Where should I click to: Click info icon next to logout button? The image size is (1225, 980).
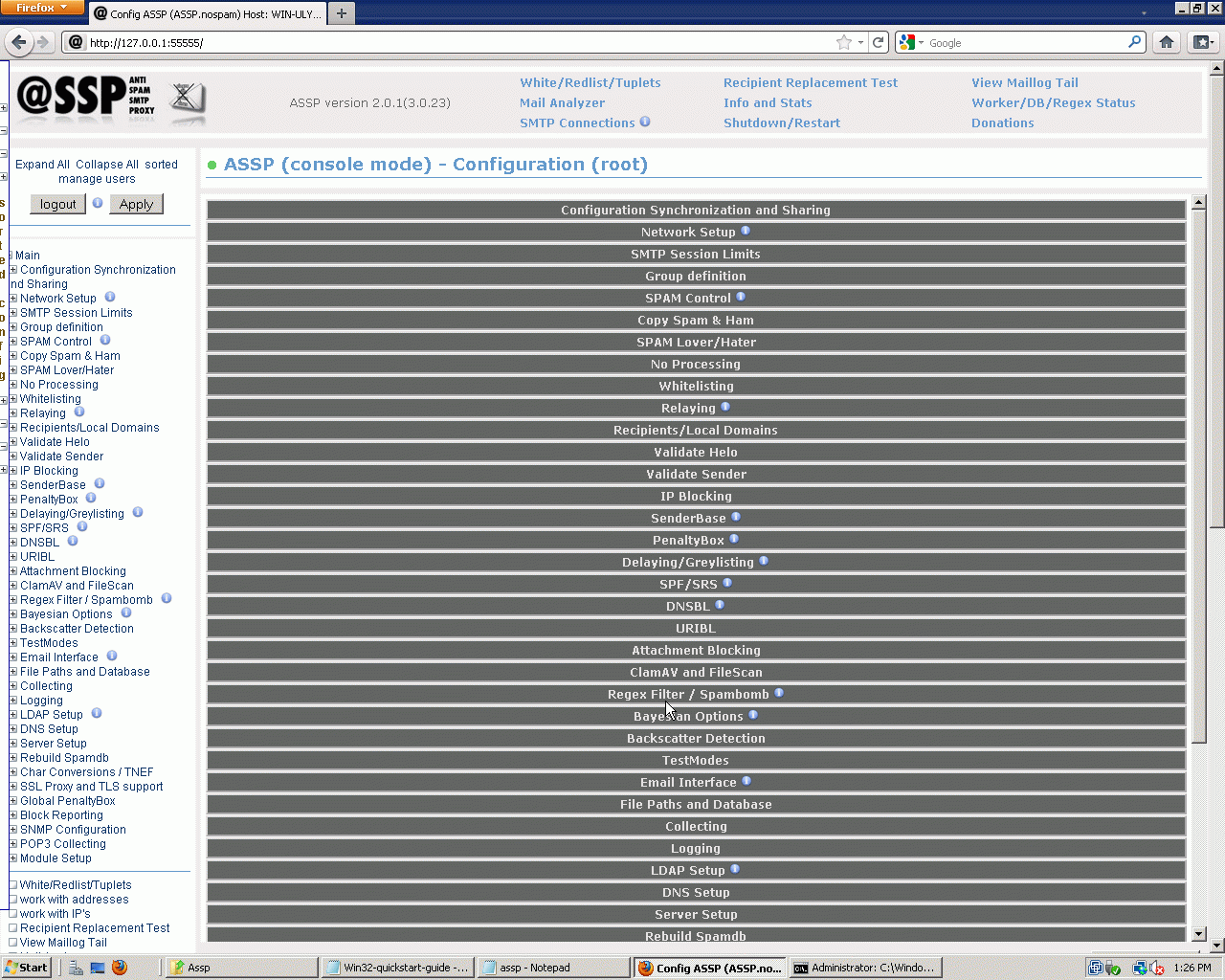[98, 203]
